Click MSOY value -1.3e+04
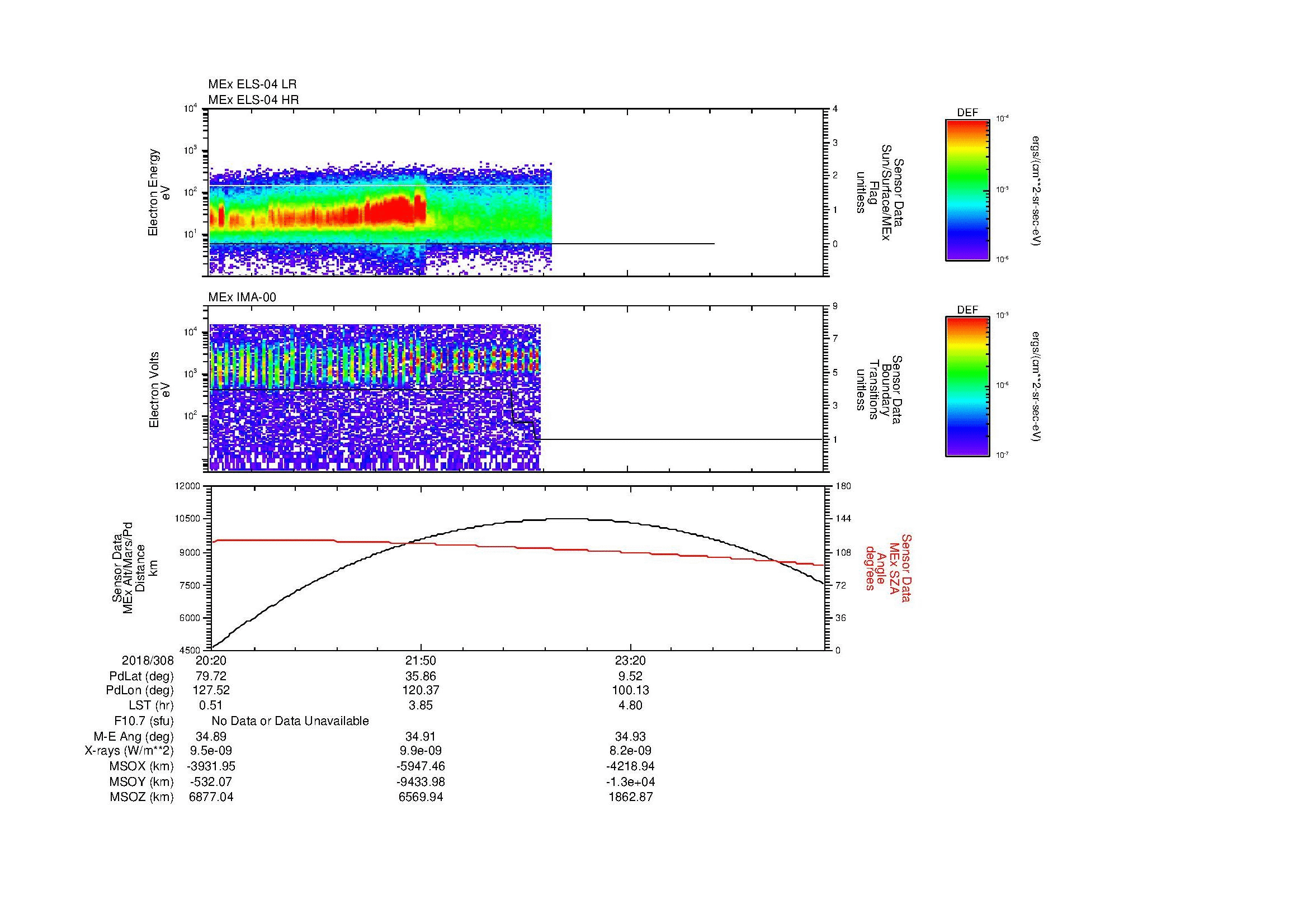This screenshot has width=1308, height=924. (630, 781)
